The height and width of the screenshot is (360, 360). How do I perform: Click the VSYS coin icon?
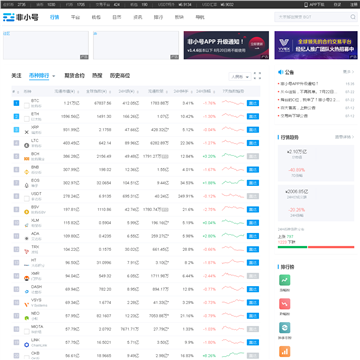click(x=27, y=305)
